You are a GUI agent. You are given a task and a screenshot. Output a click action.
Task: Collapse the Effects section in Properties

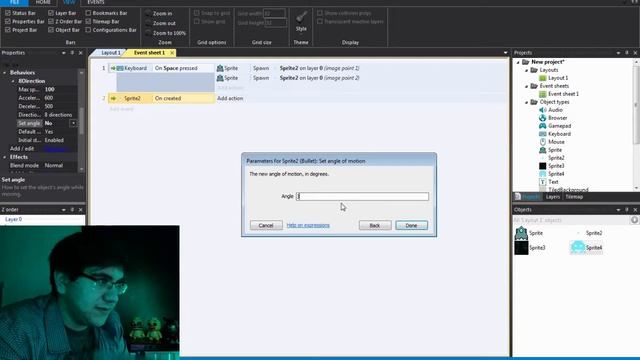point(4,157)
